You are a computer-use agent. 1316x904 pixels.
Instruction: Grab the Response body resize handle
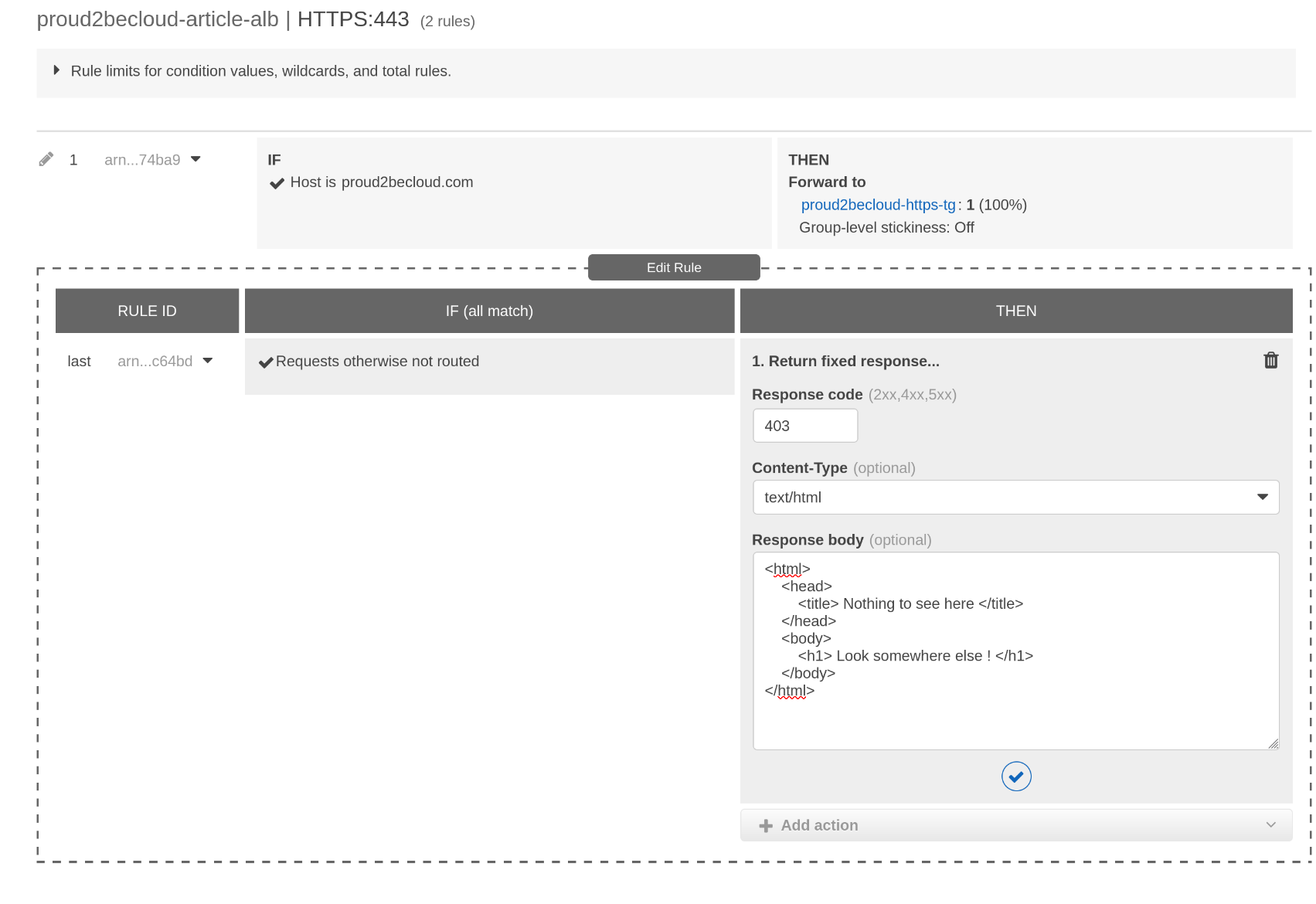pyautogui.click(x=1273, y=743)
